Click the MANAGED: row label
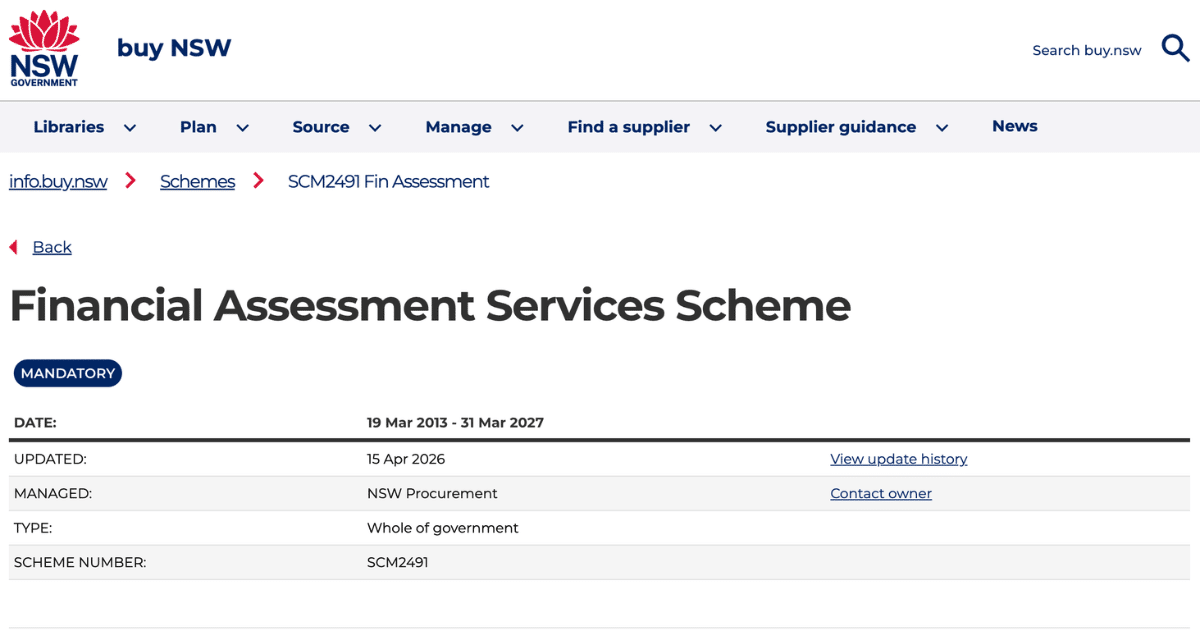 pos(53,493)
